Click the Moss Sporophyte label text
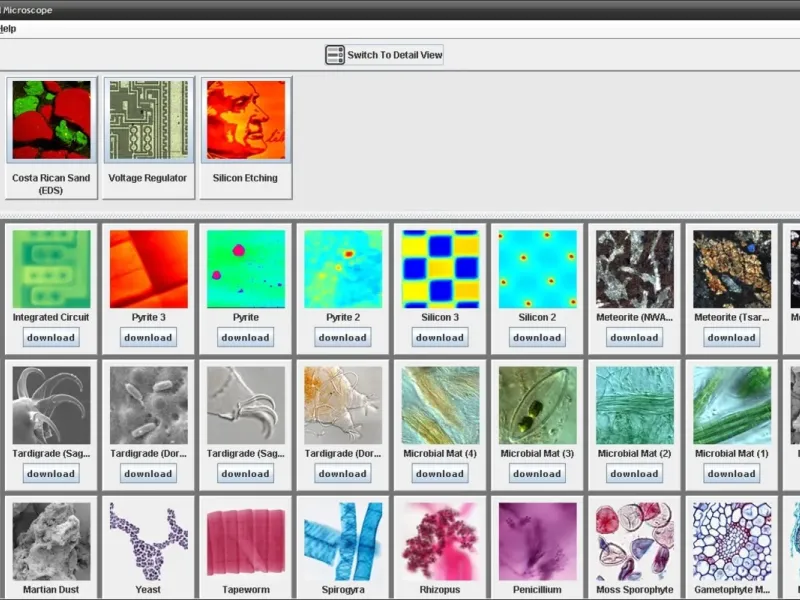 point(635,590)
